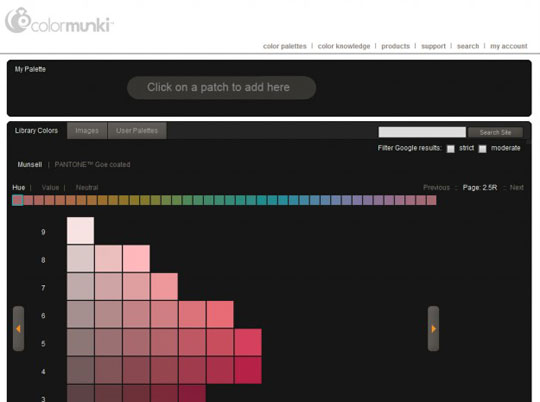This screenshot has width=540, height=402.
Task: Tick the strict filter checkbox
Action: (450, 148)
